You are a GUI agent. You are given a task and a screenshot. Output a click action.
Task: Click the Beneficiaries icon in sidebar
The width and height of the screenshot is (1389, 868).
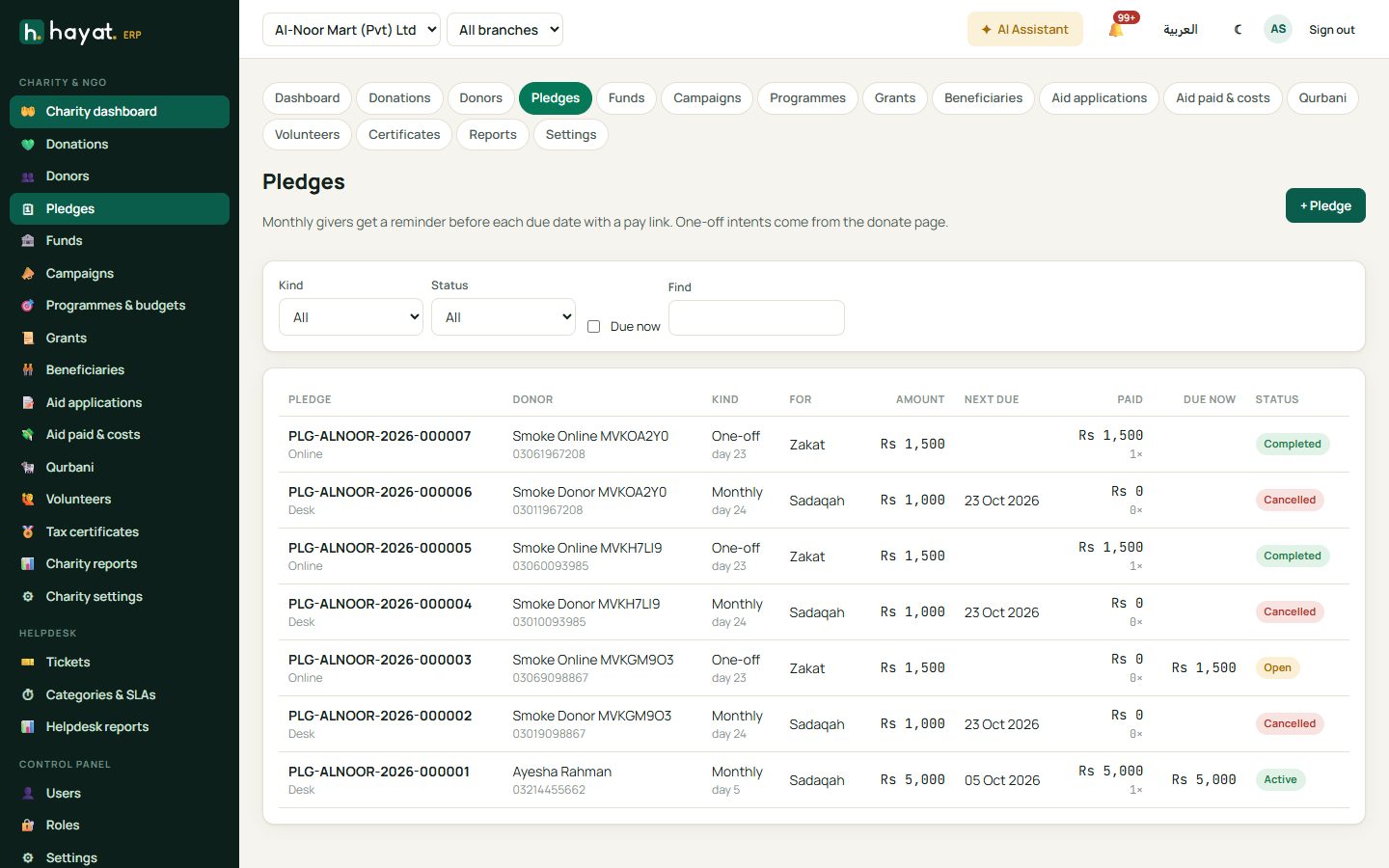(28, 370)
